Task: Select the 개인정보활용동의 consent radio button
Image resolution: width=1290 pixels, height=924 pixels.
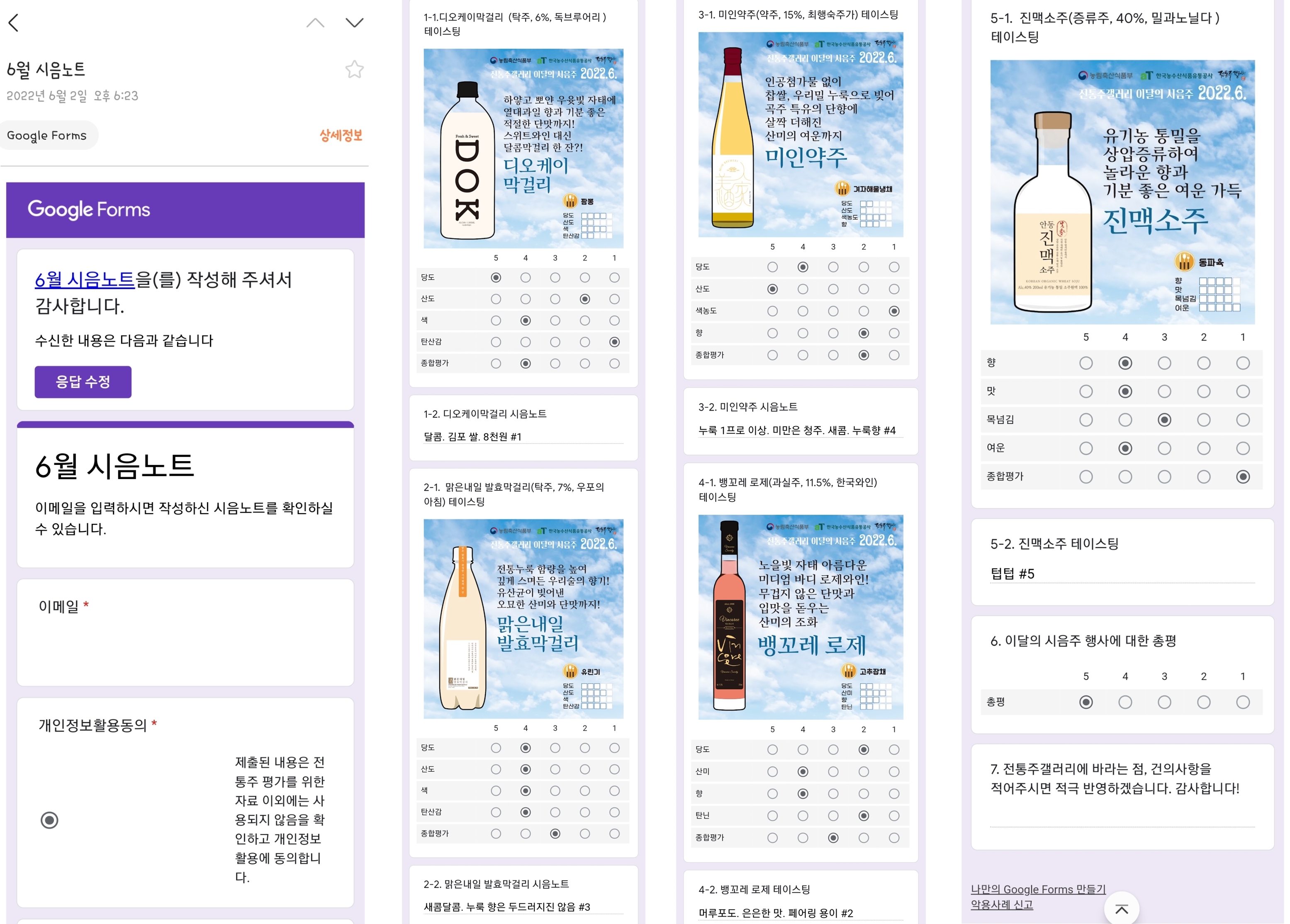Action: (x=49, y=820)
